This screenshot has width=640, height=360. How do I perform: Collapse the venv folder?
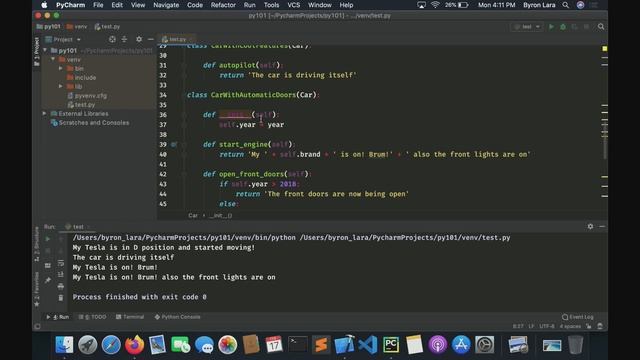coord(53,60)
